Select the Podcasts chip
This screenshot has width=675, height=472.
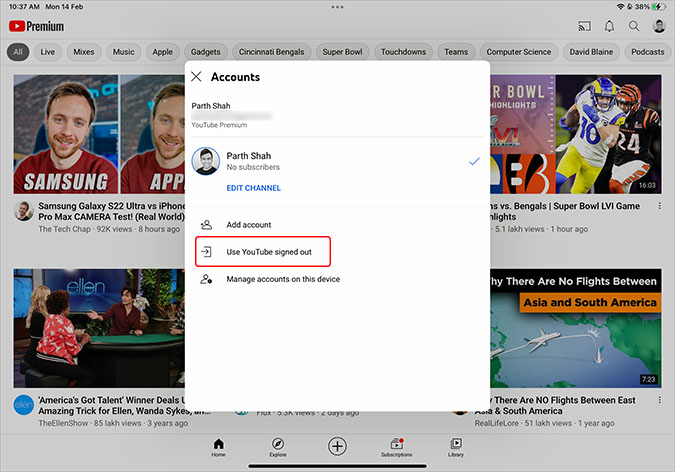[647, 52]
